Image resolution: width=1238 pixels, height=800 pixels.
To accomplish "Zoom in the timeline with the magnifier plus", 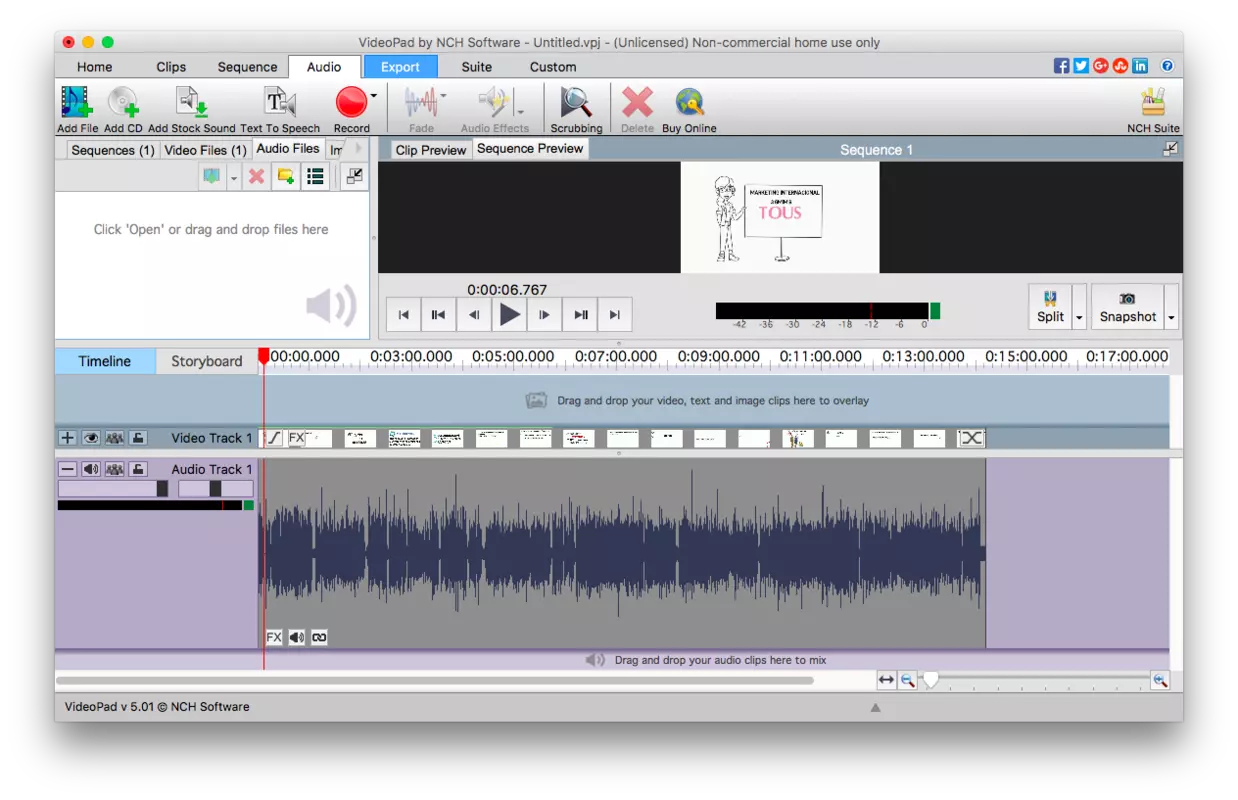I will (x=1160, y=680).
